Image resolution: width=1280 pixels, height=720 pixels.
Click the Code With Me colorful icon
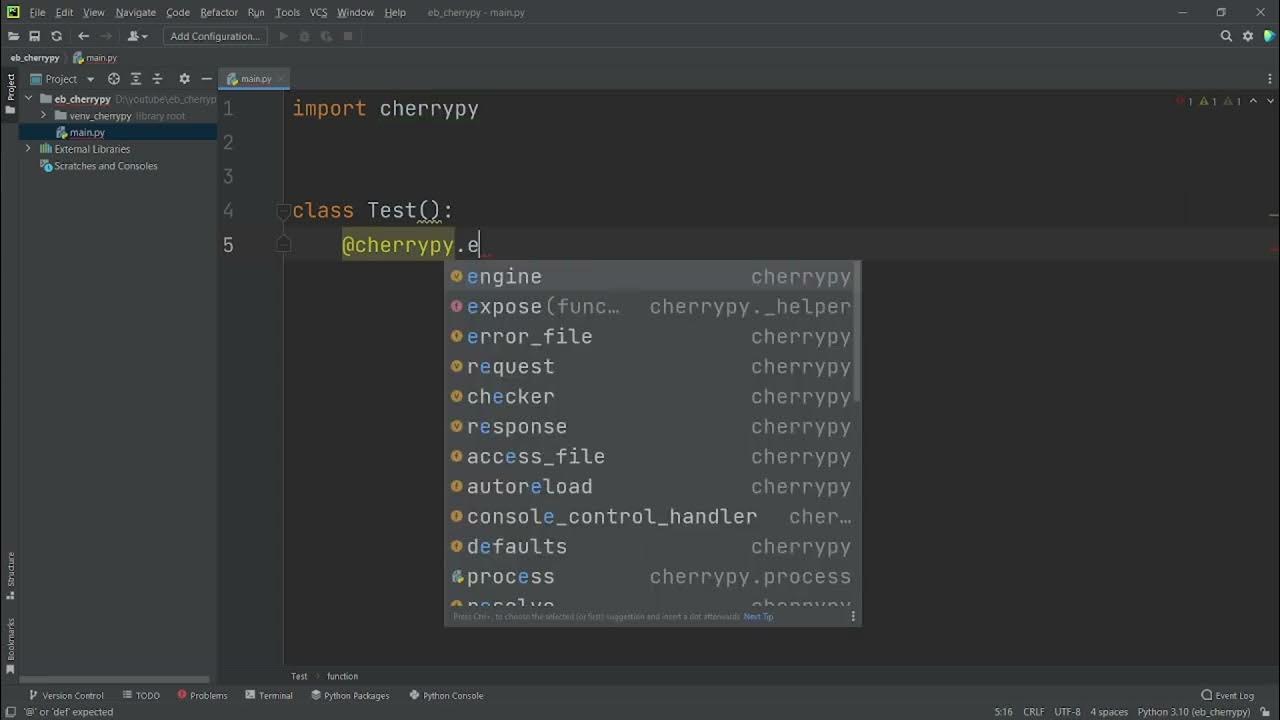1269,36
